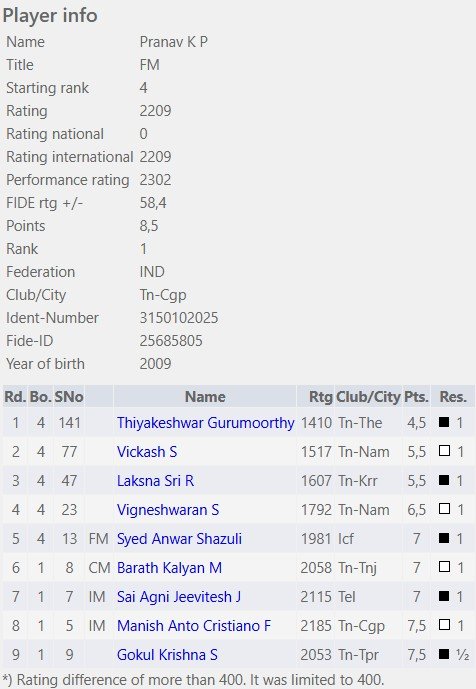Open Barath Kalyan M player link
Viewport: 476px width, 689px height.
pyautogui.click(x=169, y=568)
